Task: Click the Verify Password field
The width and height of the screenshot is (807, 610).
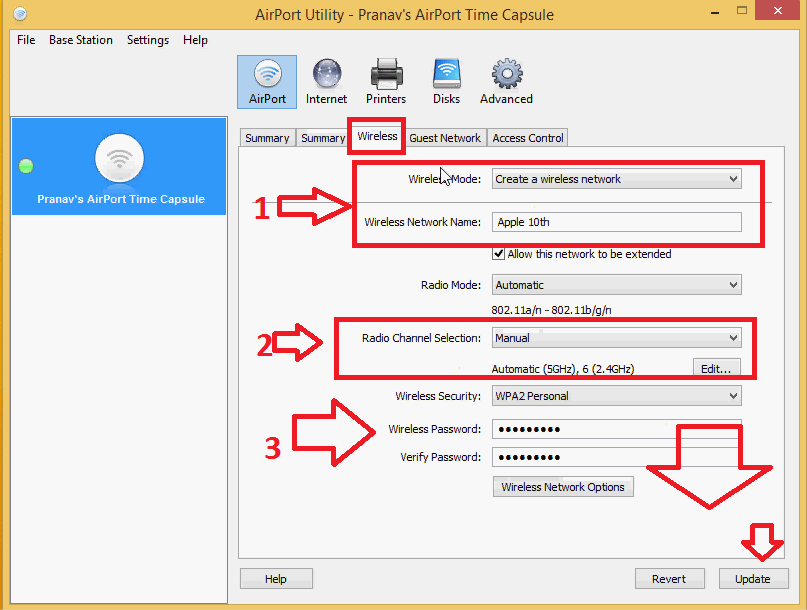Action: 616,457
